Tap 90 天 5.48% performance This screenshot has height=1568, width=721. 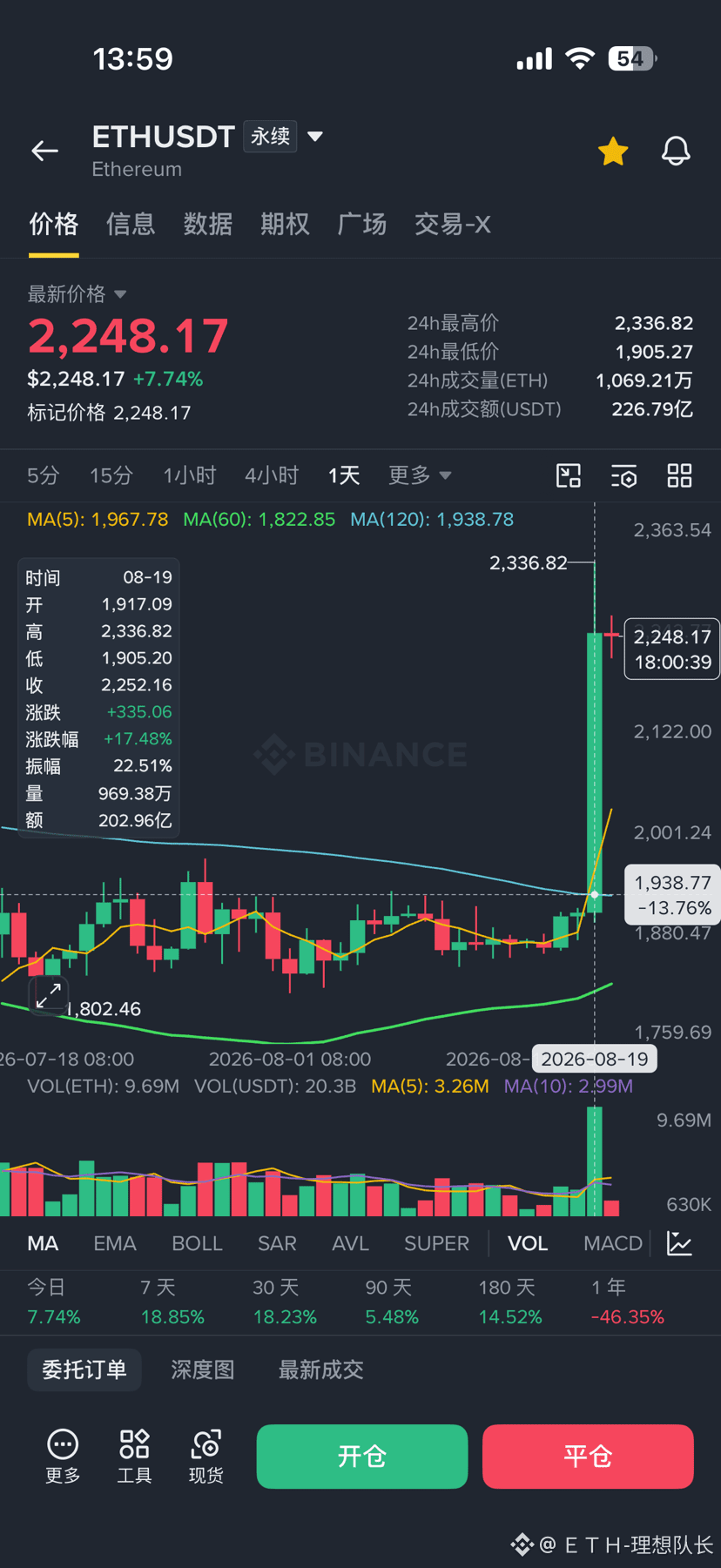pyautogui.click(x=392, y=1302)
